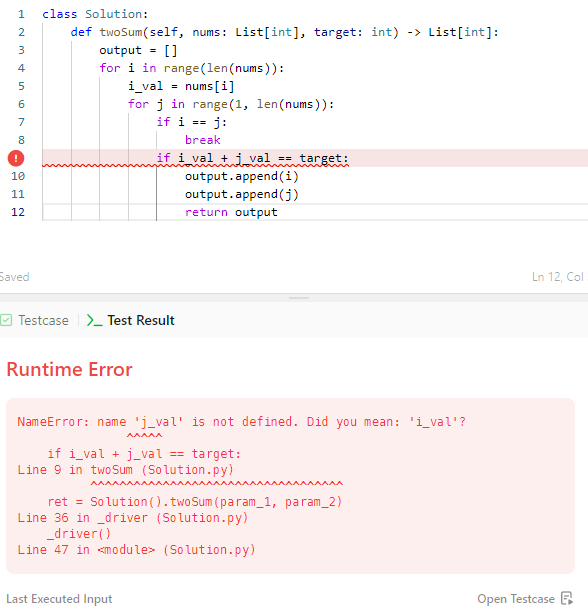The image size is (588, 607).
Task: Click the Ln 12, Col status indicator
Action: pyautogui.click(x=559, y=277)
